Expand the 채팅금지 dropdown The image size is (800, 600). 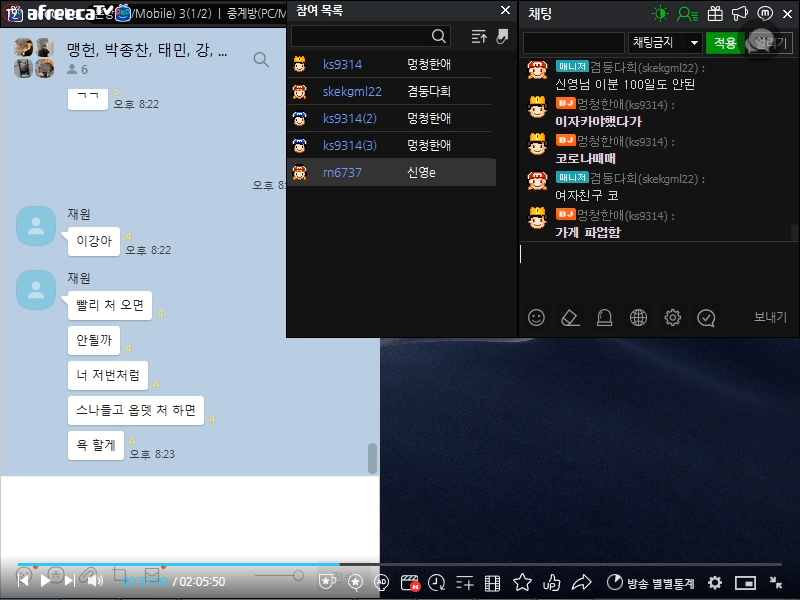(665, 43)
